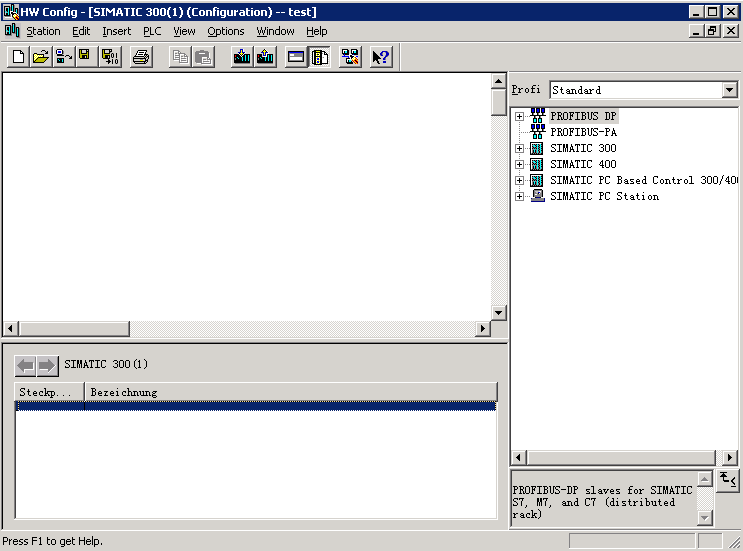The height and width of the screenshot is (551, 743).
Task: Expand the SIMATIC PC Station node
Action: (519, 196)
